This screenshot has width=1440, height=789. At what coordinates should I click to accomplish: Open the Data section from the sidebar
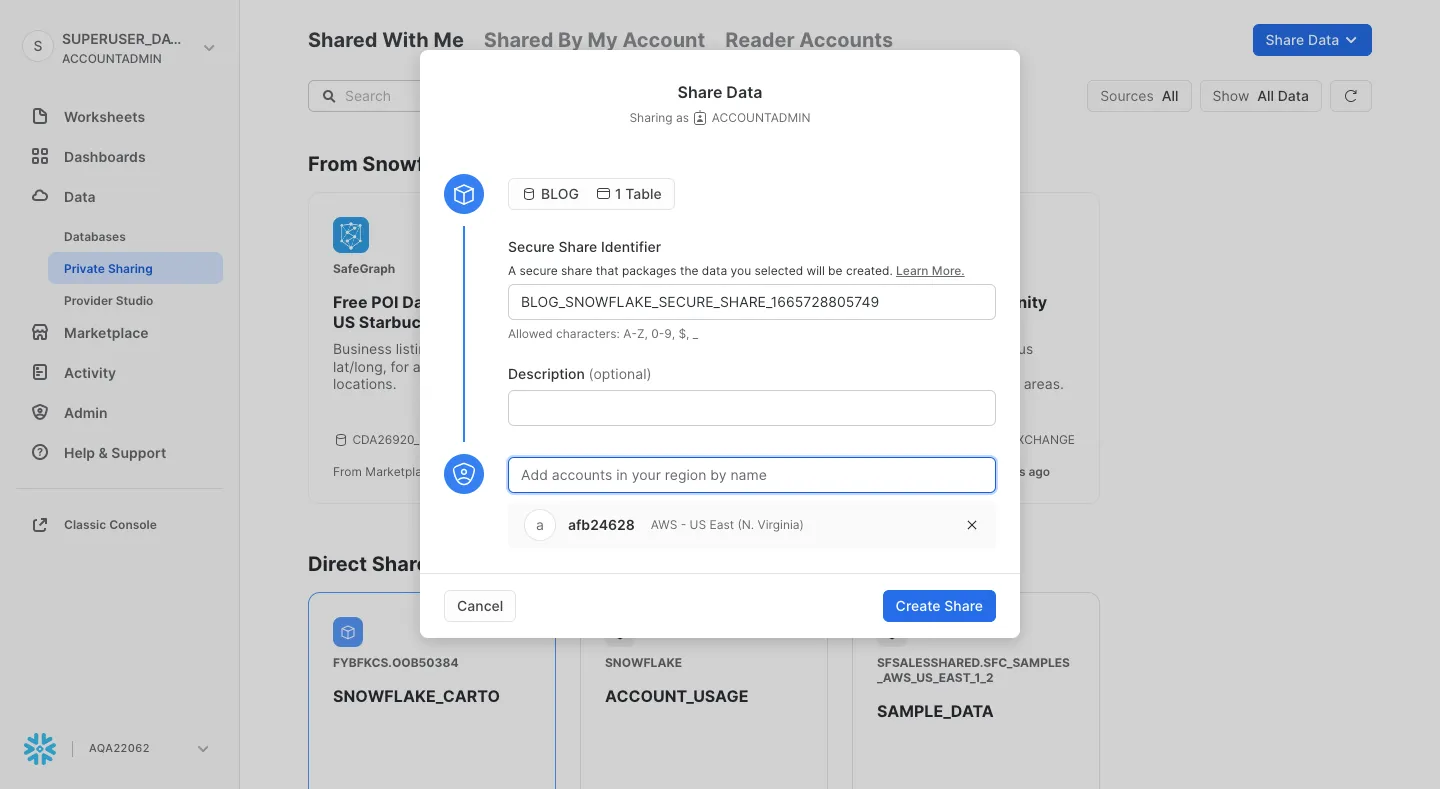point(79,197)
